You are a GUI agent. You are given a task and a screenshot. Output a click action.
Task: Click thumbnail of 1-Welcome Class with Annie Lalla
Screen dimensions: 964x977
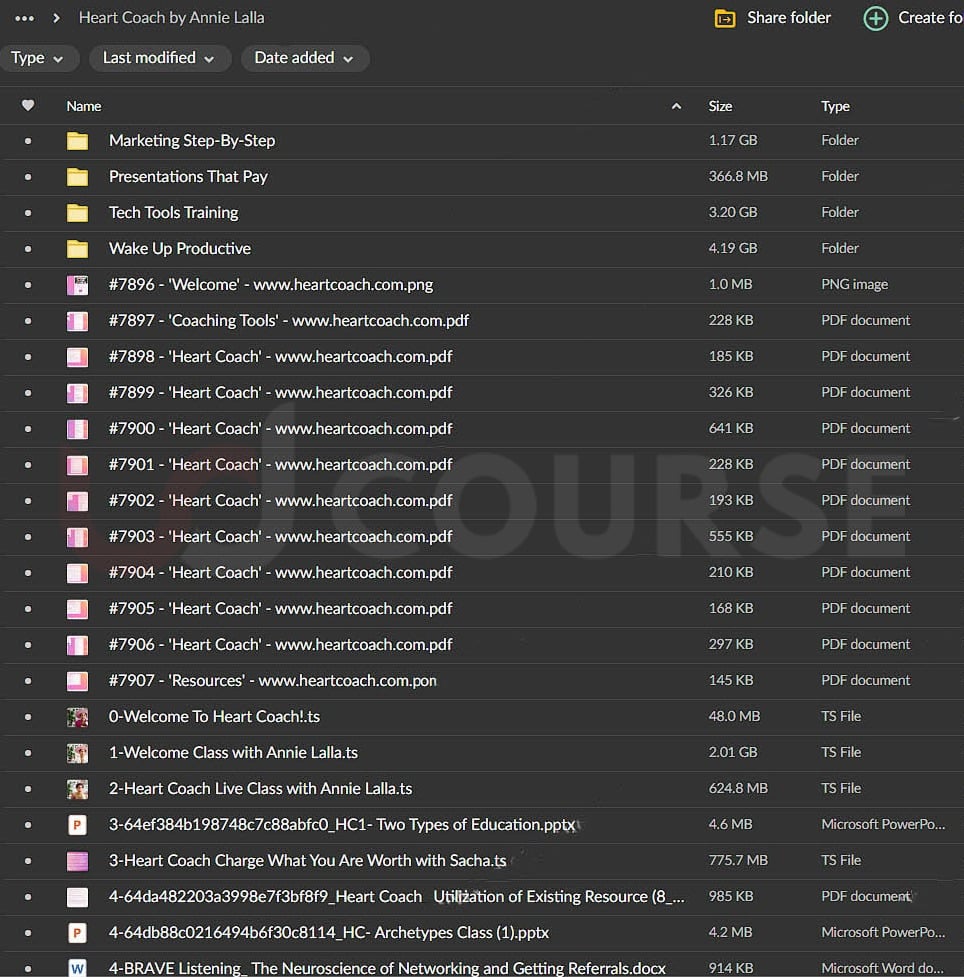point(77,753)
